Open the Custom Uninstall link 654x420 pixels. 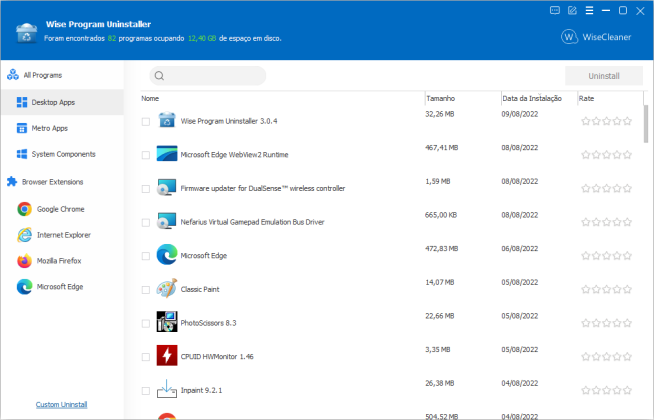pyautogui.click(x=61, y=405)
